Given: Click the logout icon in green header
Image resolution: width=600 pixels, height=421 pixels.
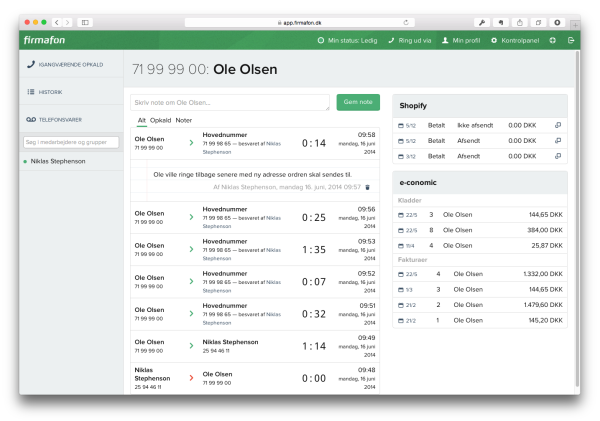Looking at the screenshot, I should point(571,40).
